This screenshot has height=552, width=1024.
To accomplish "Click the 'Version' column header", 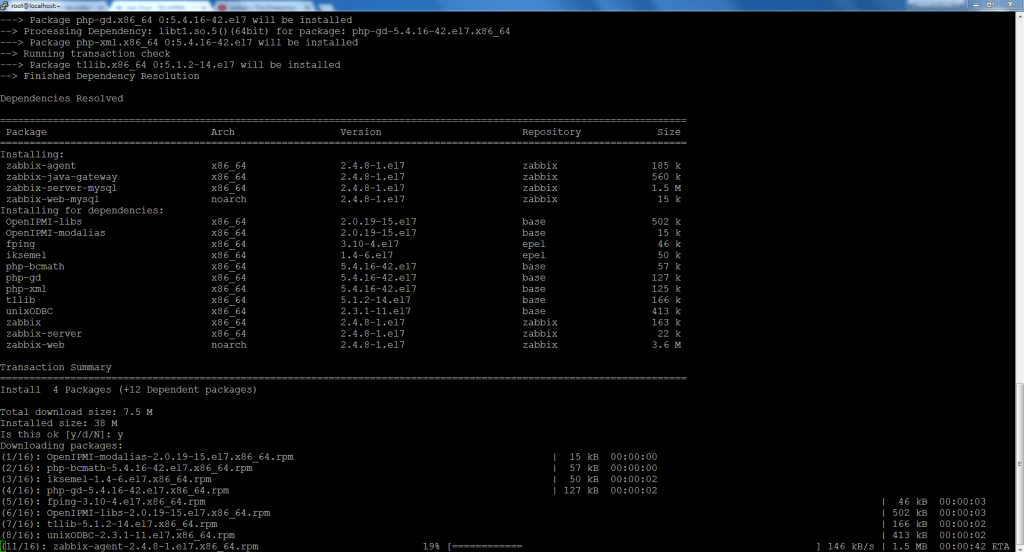I will click(x=360, y=132).
